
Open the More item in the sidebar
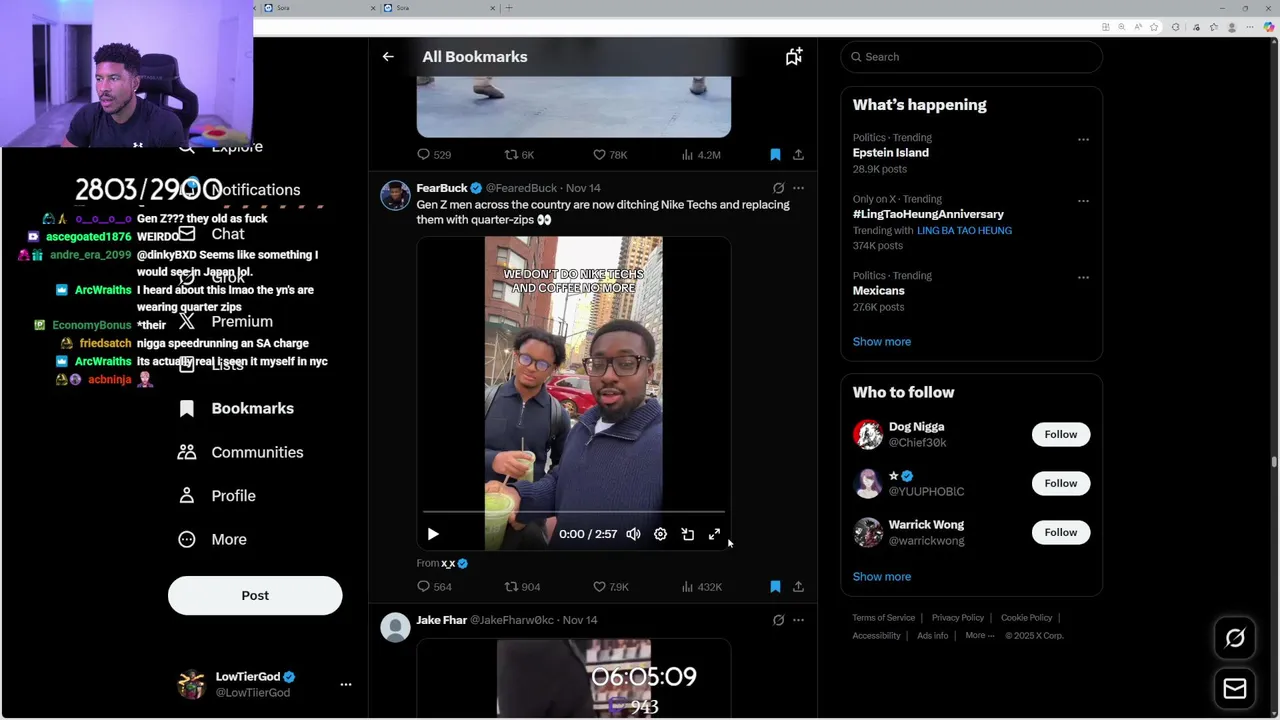(212, 540)
